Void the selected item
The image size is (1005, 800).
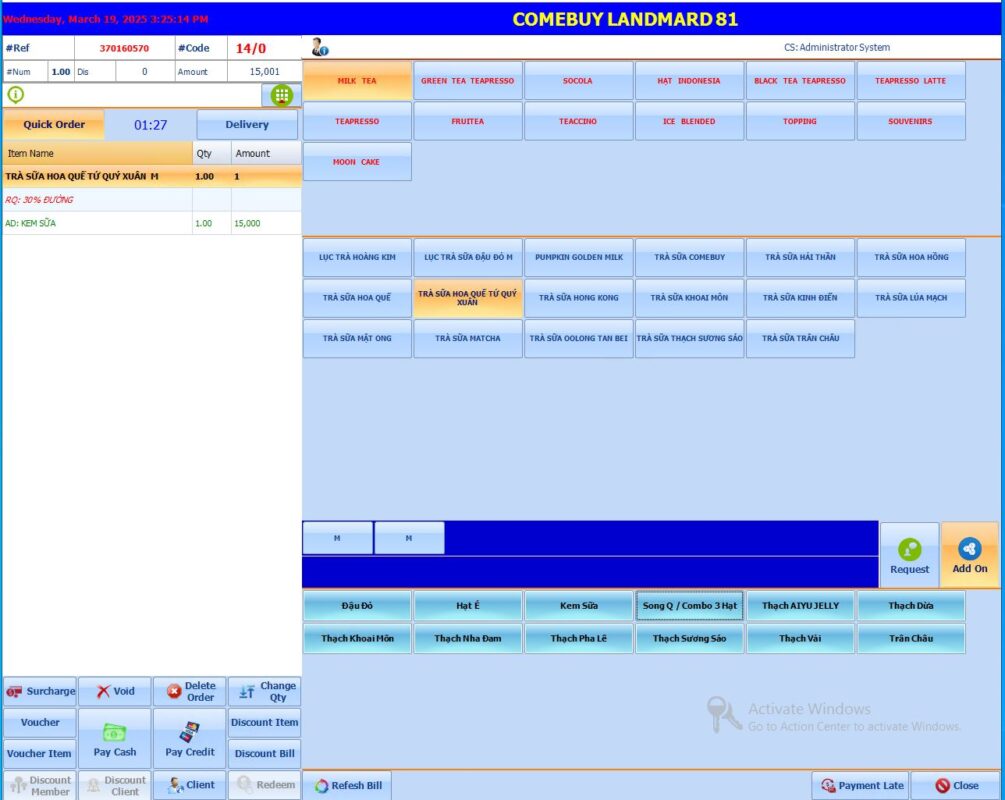click(x=115, y=691)
